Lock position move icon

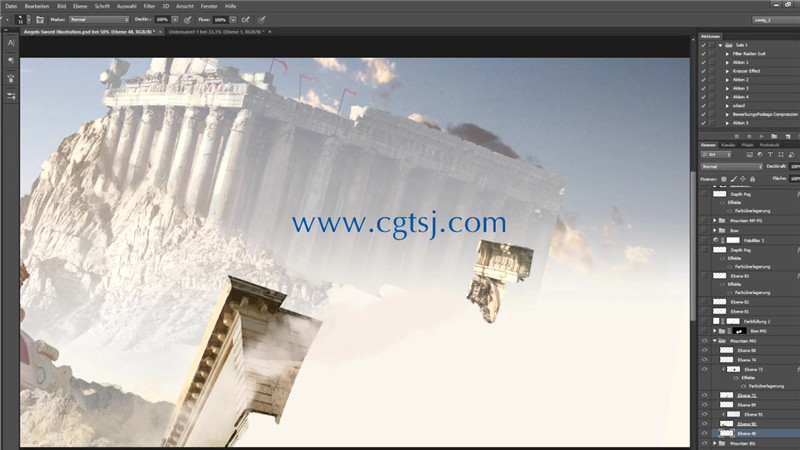(x=743, y=179)
